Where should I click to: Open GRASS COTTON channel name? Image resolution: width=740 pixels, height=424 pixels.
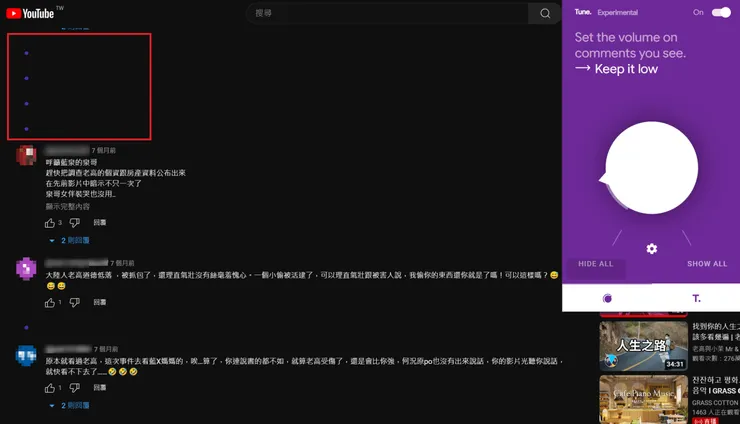(715, 403)
